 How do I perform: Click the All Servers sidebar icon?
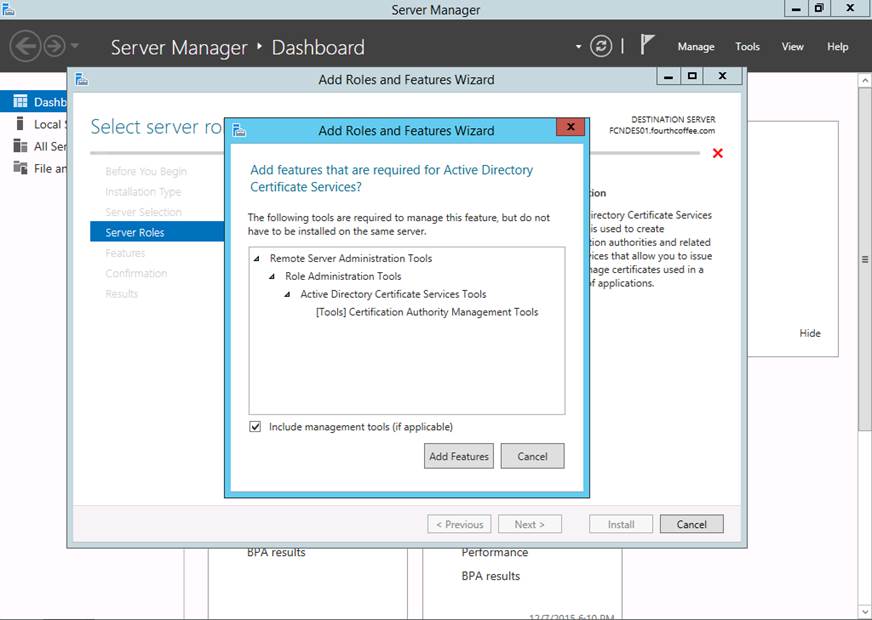coord(20,146)
